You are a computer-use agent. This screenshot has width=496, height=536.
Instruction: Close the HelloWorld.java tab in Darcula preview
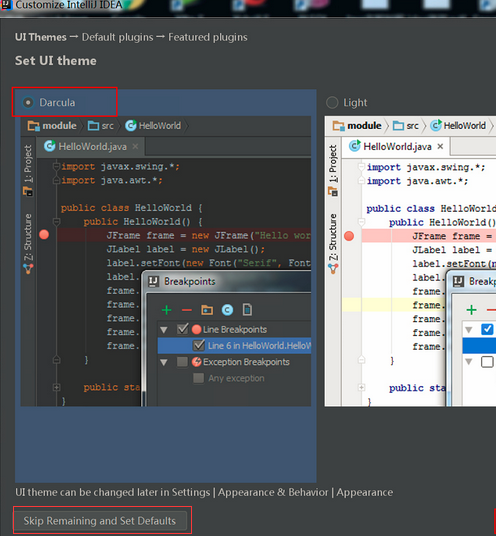tap(135, 146)
